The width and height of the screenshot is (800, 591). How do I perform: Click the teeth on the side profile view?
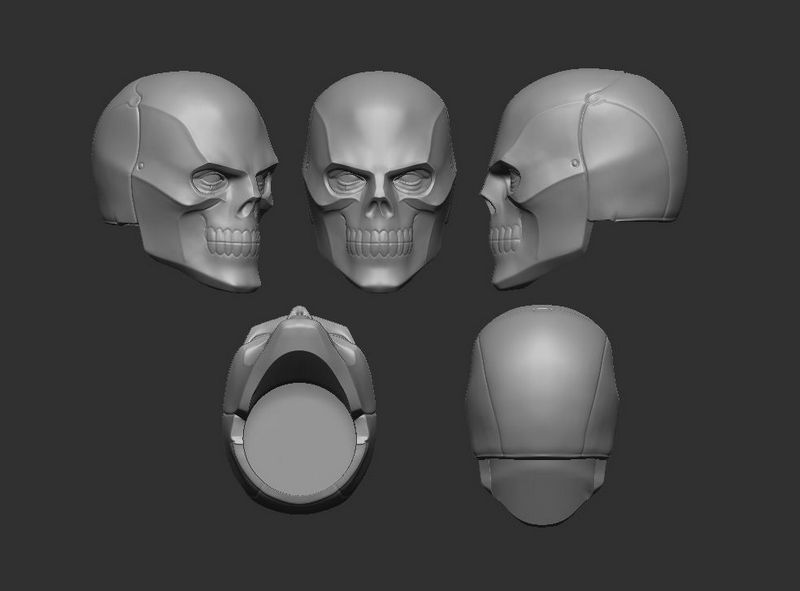pos(507,240)
